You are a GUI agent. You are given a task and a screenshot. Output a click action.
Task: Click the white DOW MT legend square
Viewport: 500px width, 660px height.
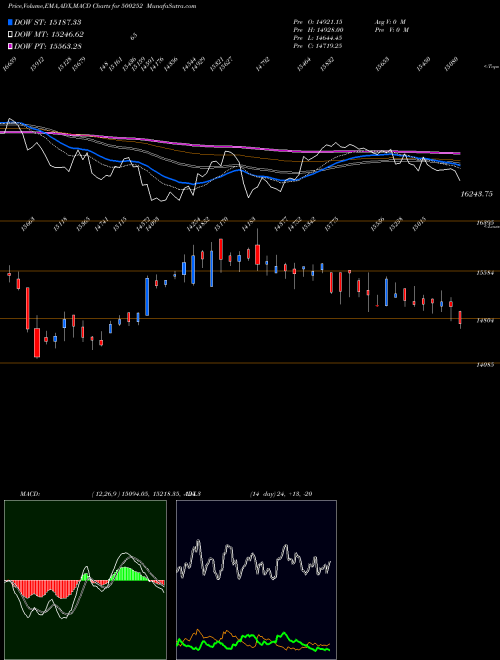11,34
